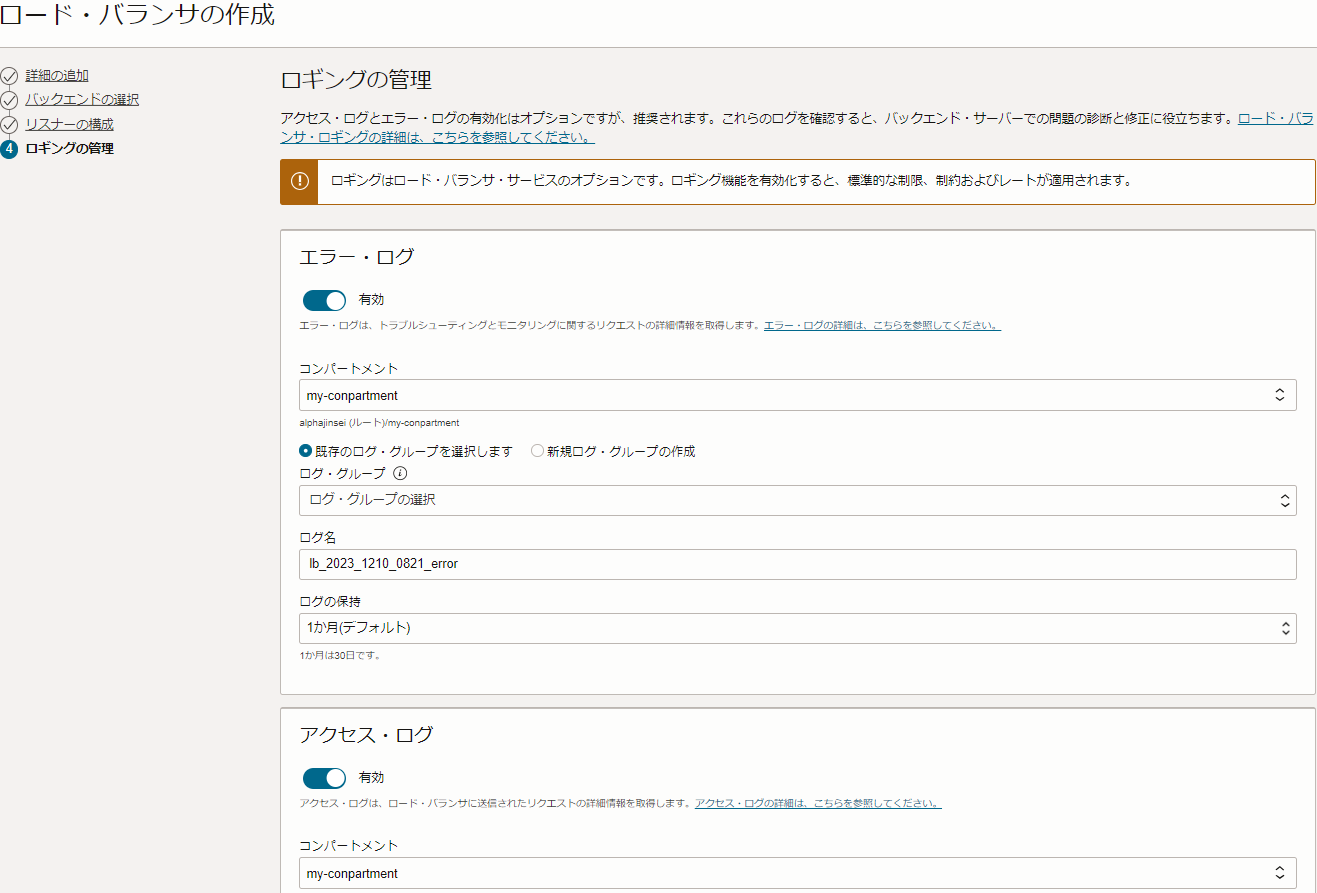This screenshot has height=893, width=1317.
Task: Click the alphajinsei (ルート)/my-conpartment path text
Action: click(x=379, y=423)
